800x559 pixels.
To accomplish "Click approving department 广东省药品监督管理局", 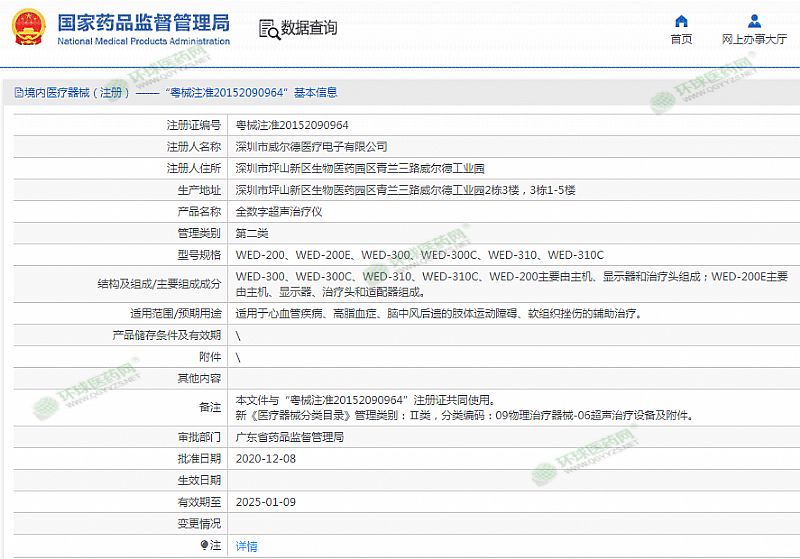I will [289, 437].
